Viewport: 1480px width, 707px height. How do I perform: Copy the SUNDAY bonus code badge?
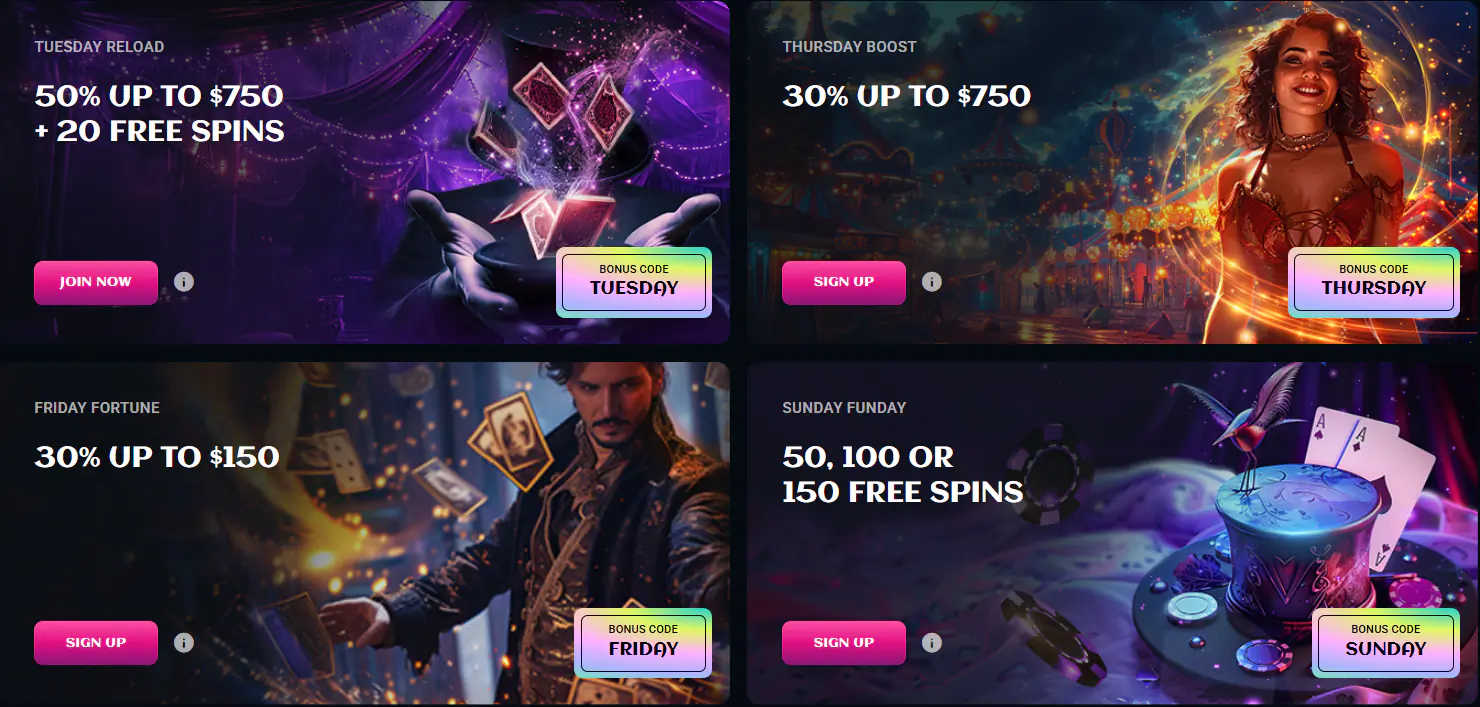[x=1386, y=643]
